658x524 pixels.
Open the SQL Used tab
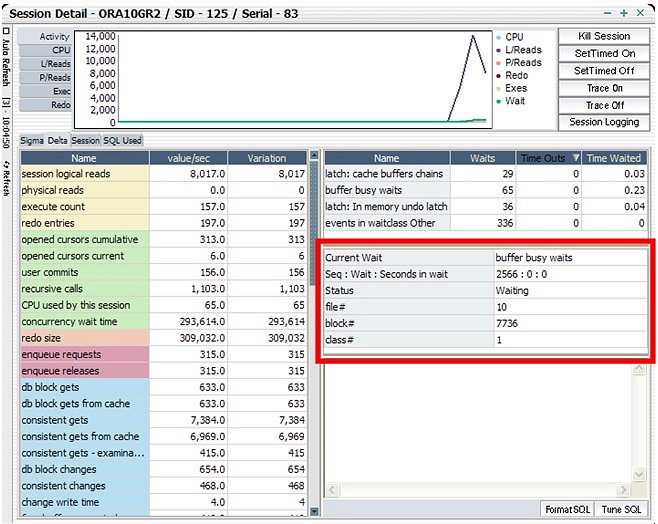[x=122, y=141]
